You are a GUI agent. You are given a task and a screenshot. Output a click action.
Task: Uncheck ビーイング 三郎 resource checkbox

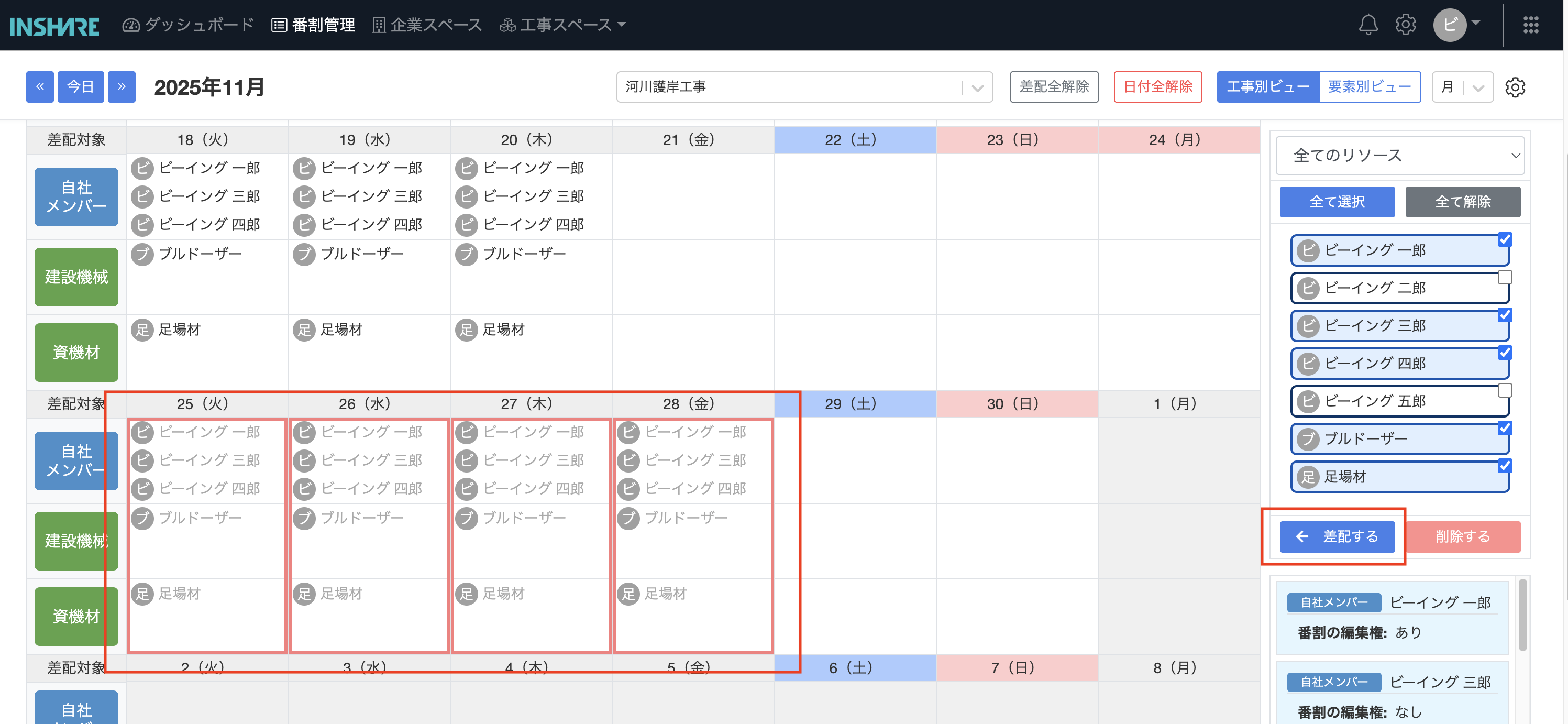1505,315
